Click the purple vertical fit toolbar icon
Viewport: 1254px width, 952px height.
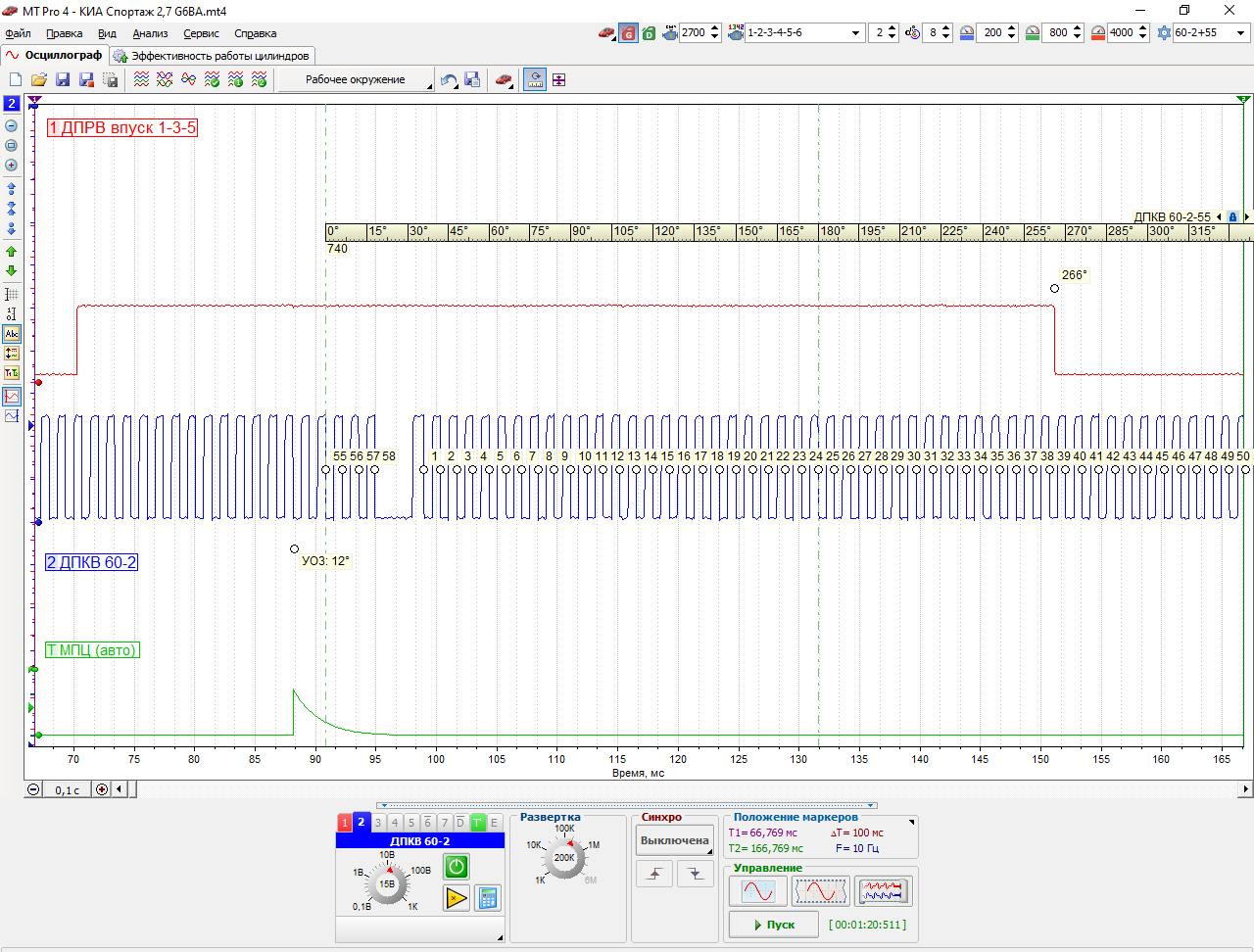558,80
